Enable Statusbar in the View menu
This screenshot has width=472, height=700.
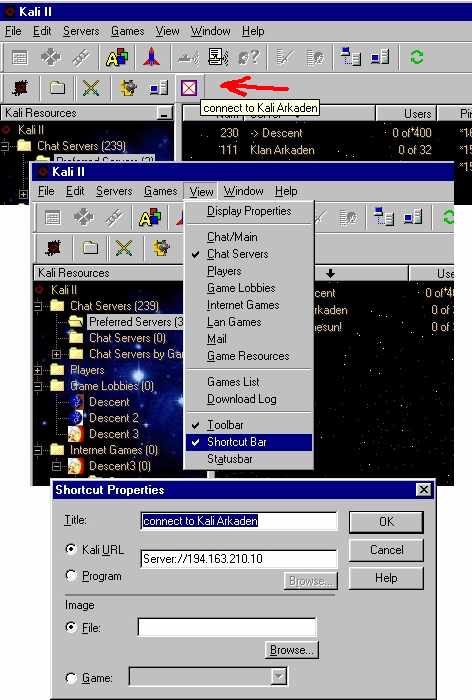249,459
